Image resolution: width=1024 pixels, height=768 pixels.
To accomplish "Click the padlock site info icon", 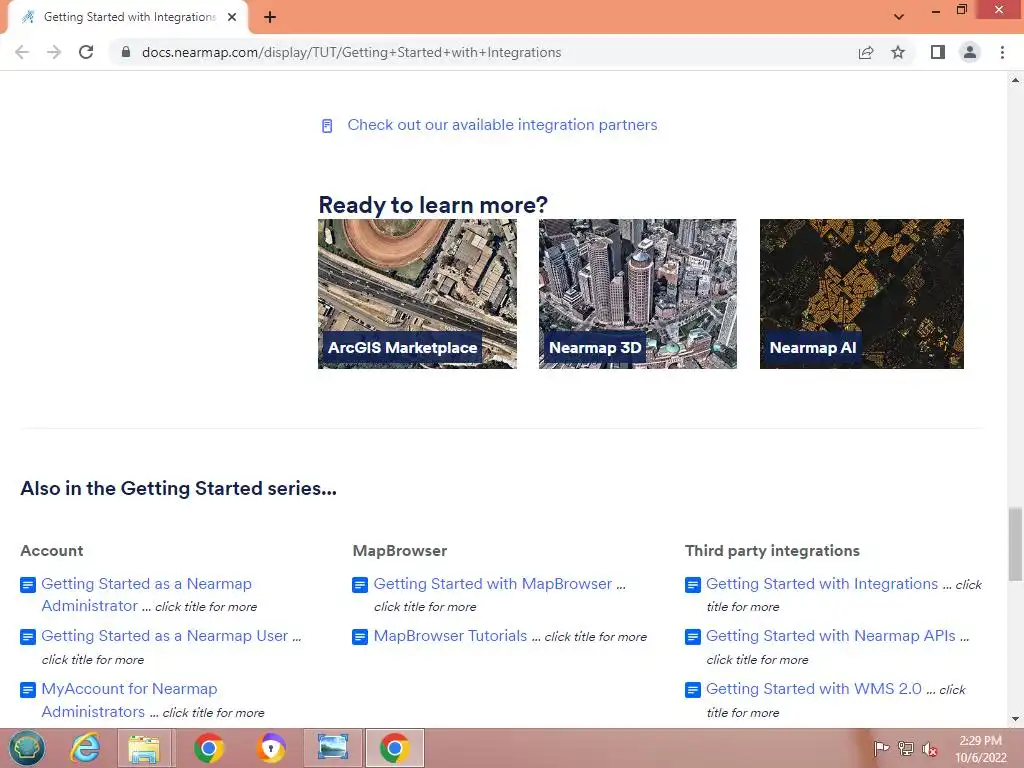I will coord(126,52).
